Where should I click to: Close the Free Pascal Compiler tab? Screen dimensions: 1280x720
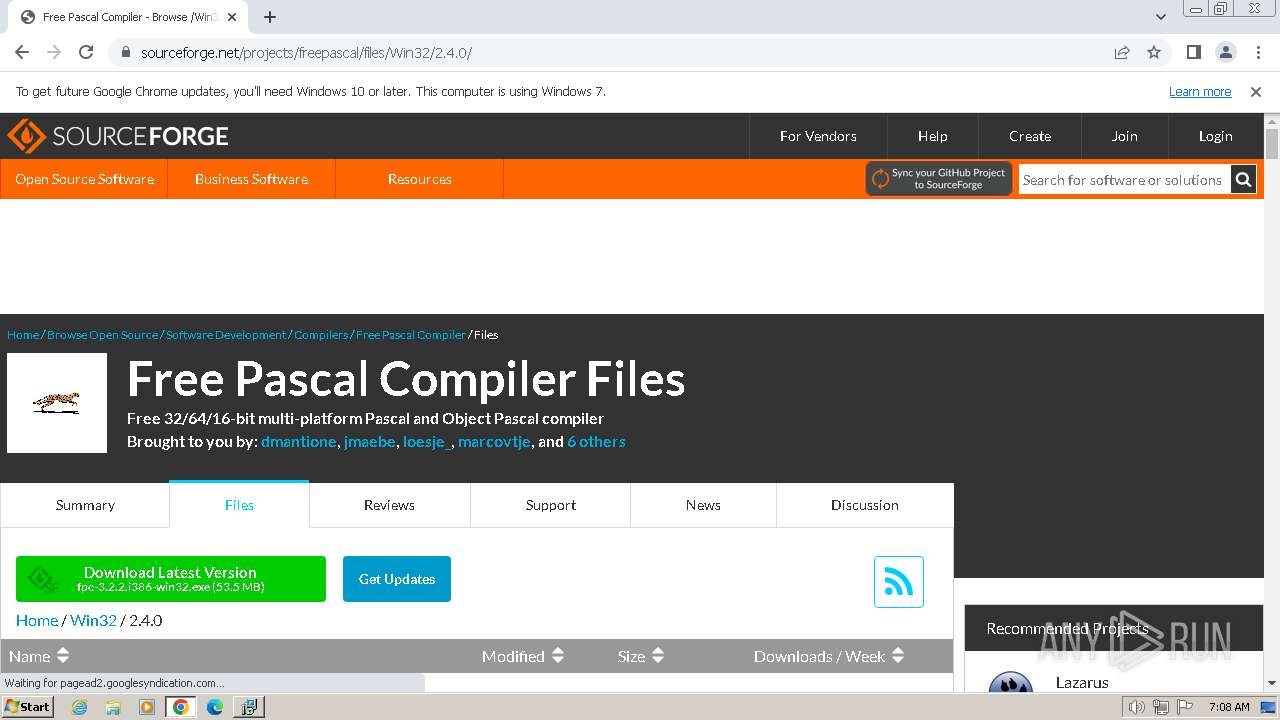coord(232,17)
